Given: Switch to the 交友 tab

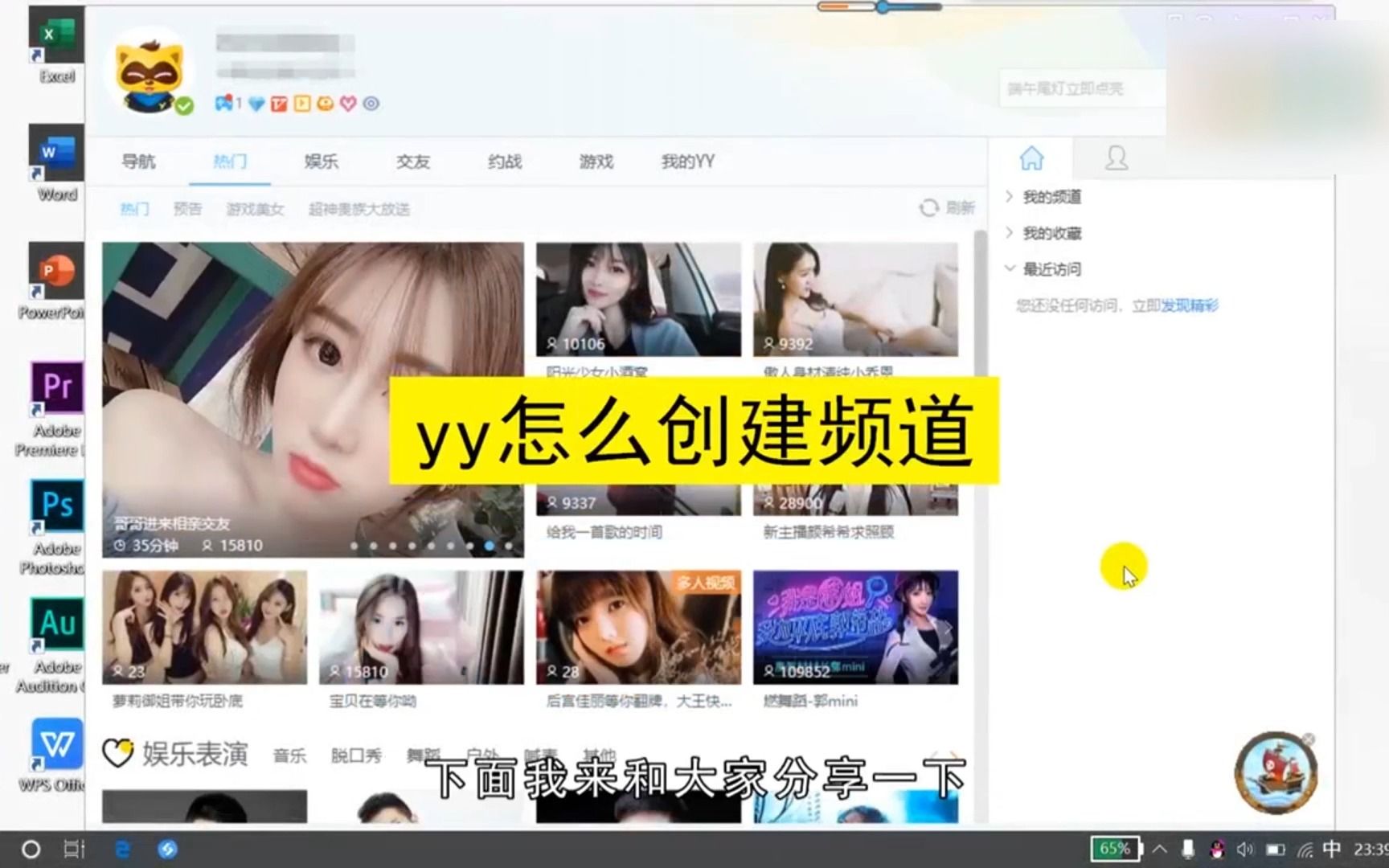Looking at the screenshot, I should click(x=413, y=162).
